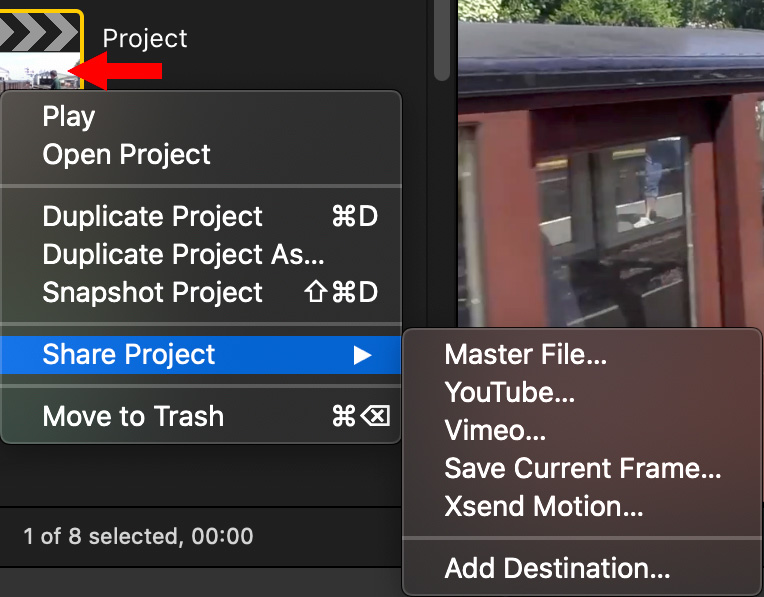Click the project clapperboard thumbnail
Viewport: 764px width, 597px height.
41,49
